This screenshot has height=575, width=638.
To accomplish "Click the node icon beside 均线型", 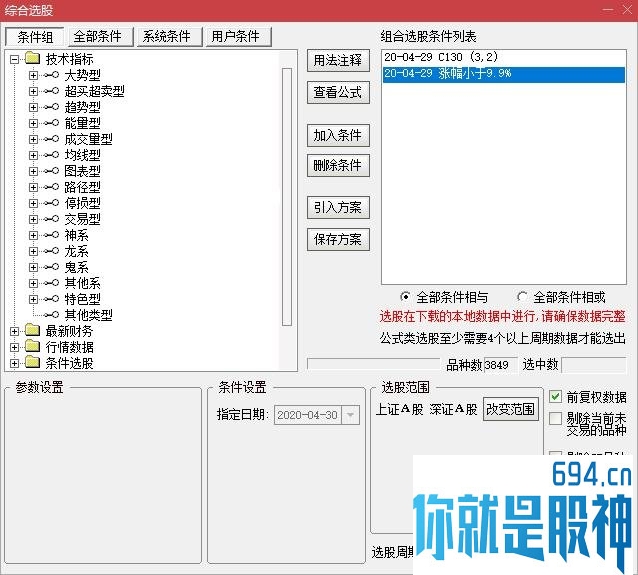I will click(x=51, y=155).
